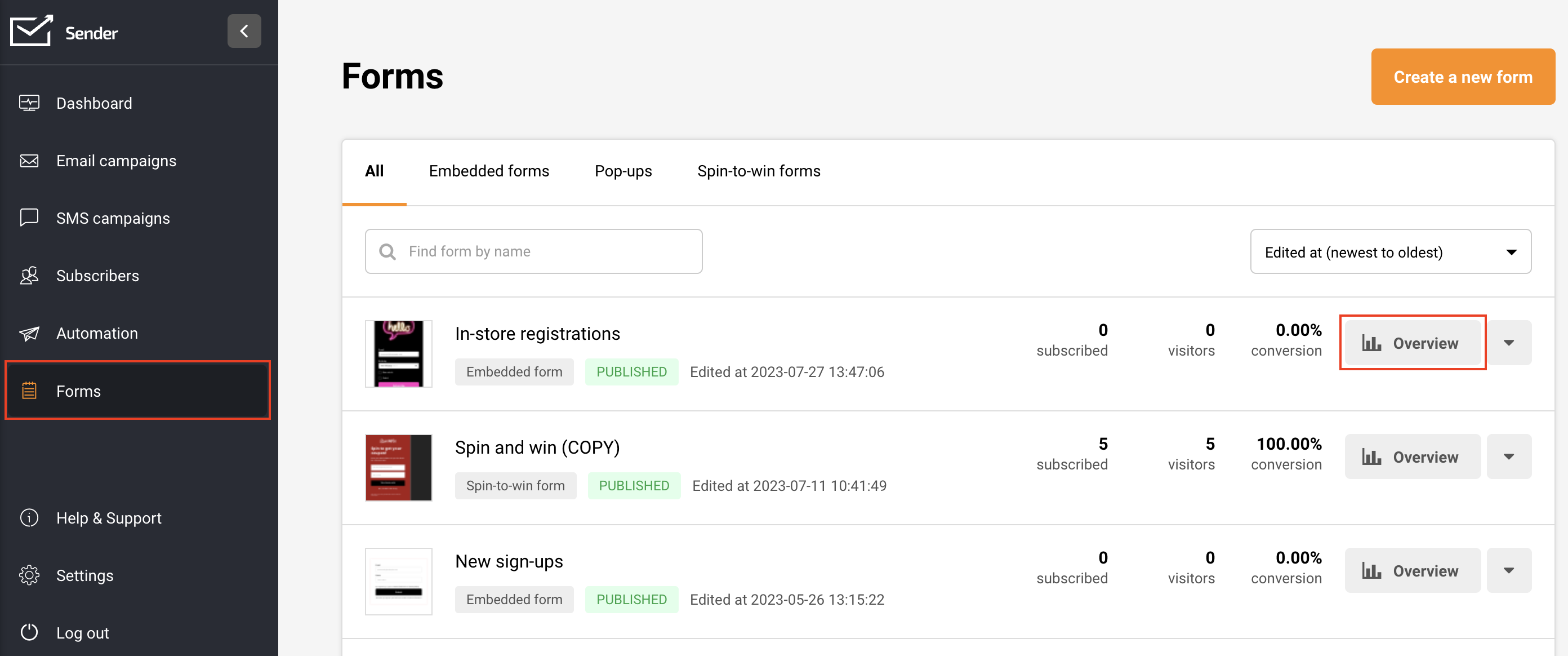Click the Find form by name search field
This screenshot has width=1568, height=656.
[x=534, y=251]
